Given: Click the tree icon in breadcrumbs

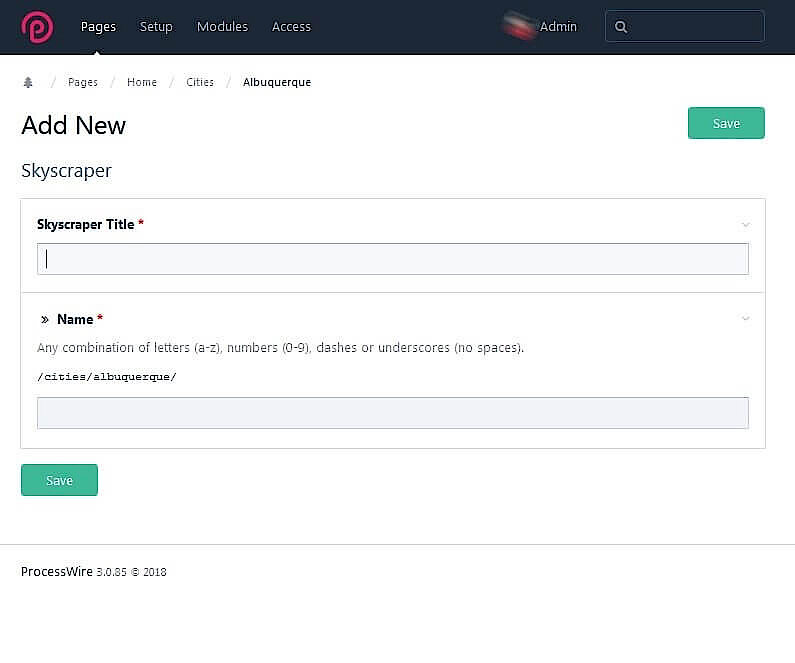Looking at the screenshot, I should tap(28, 82).
